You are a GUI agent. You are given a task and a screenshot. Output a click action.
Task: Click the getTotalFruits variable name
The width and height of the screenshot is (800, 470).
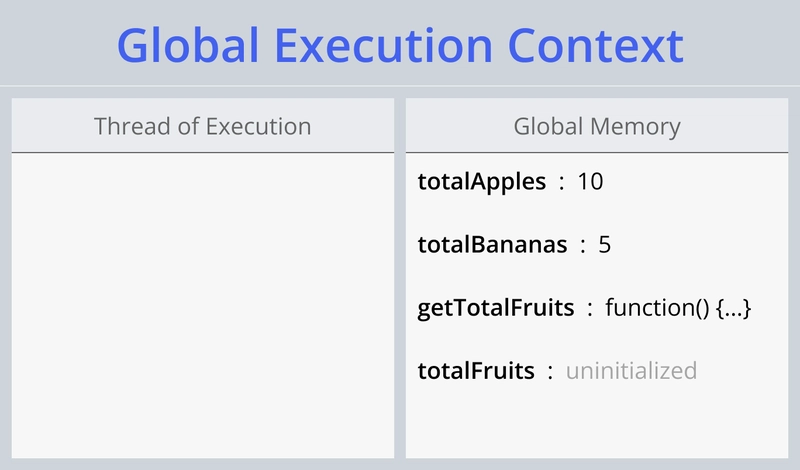coord(496,308)
